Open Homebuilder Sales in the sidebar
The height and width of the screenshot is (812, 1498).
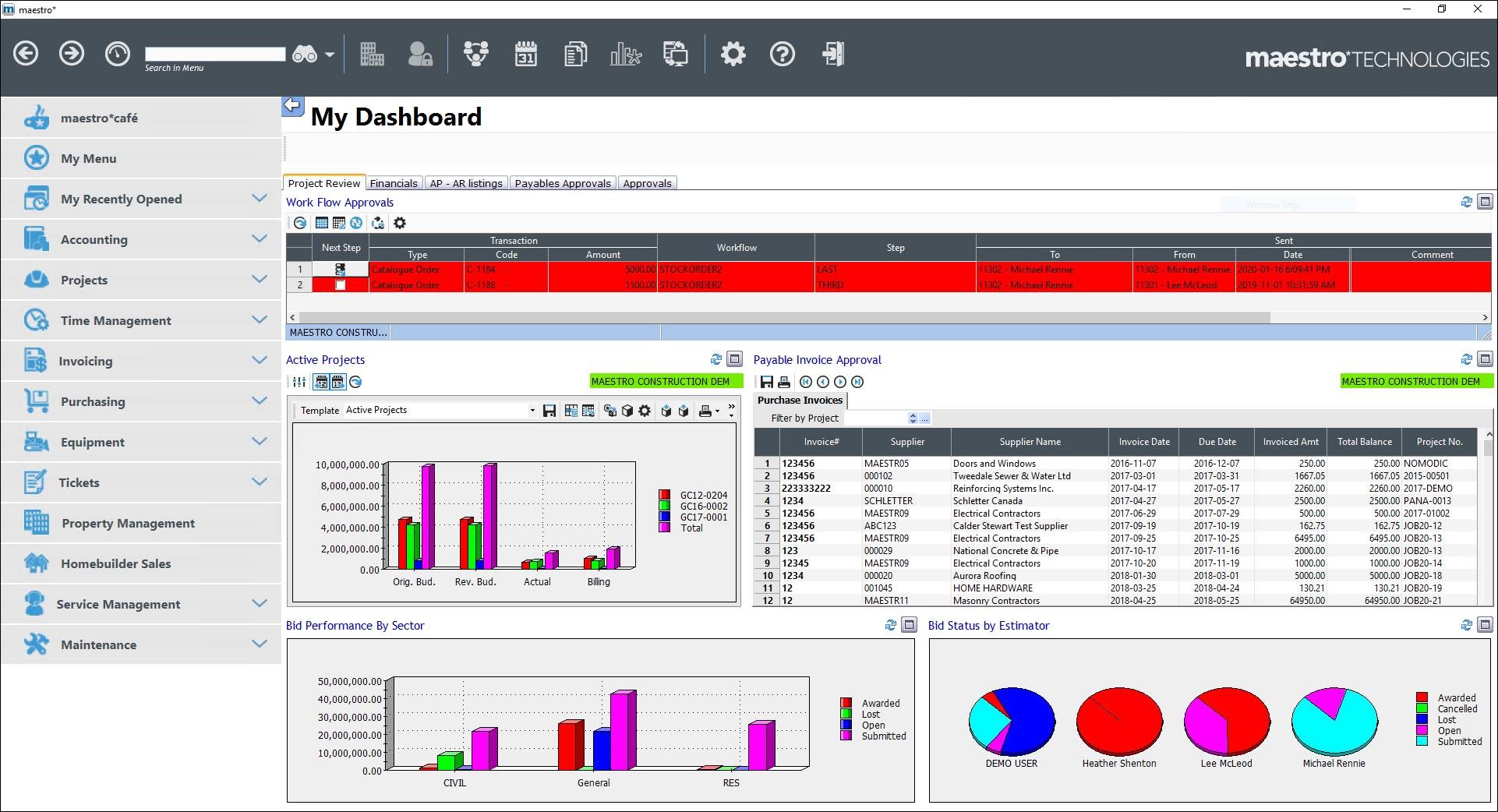click(x=141, y=563)
